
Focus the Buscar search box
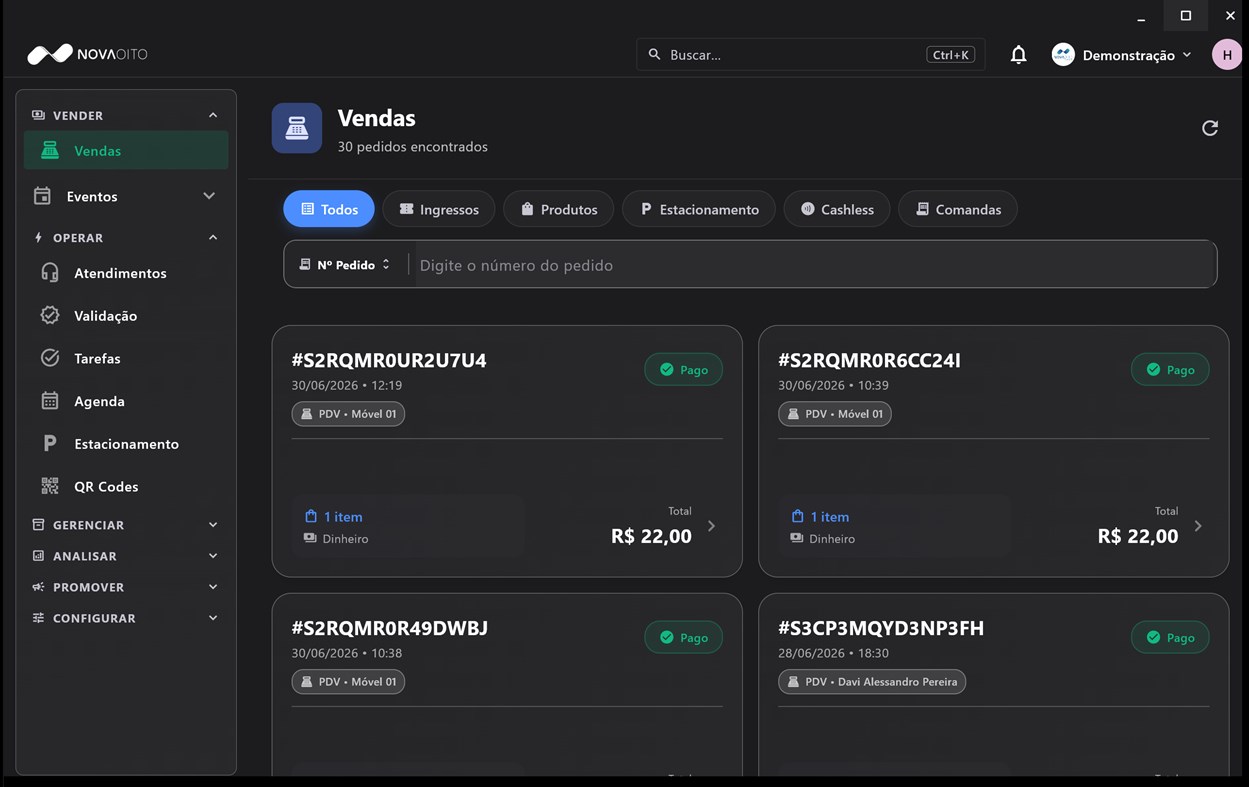coord(811,54)
